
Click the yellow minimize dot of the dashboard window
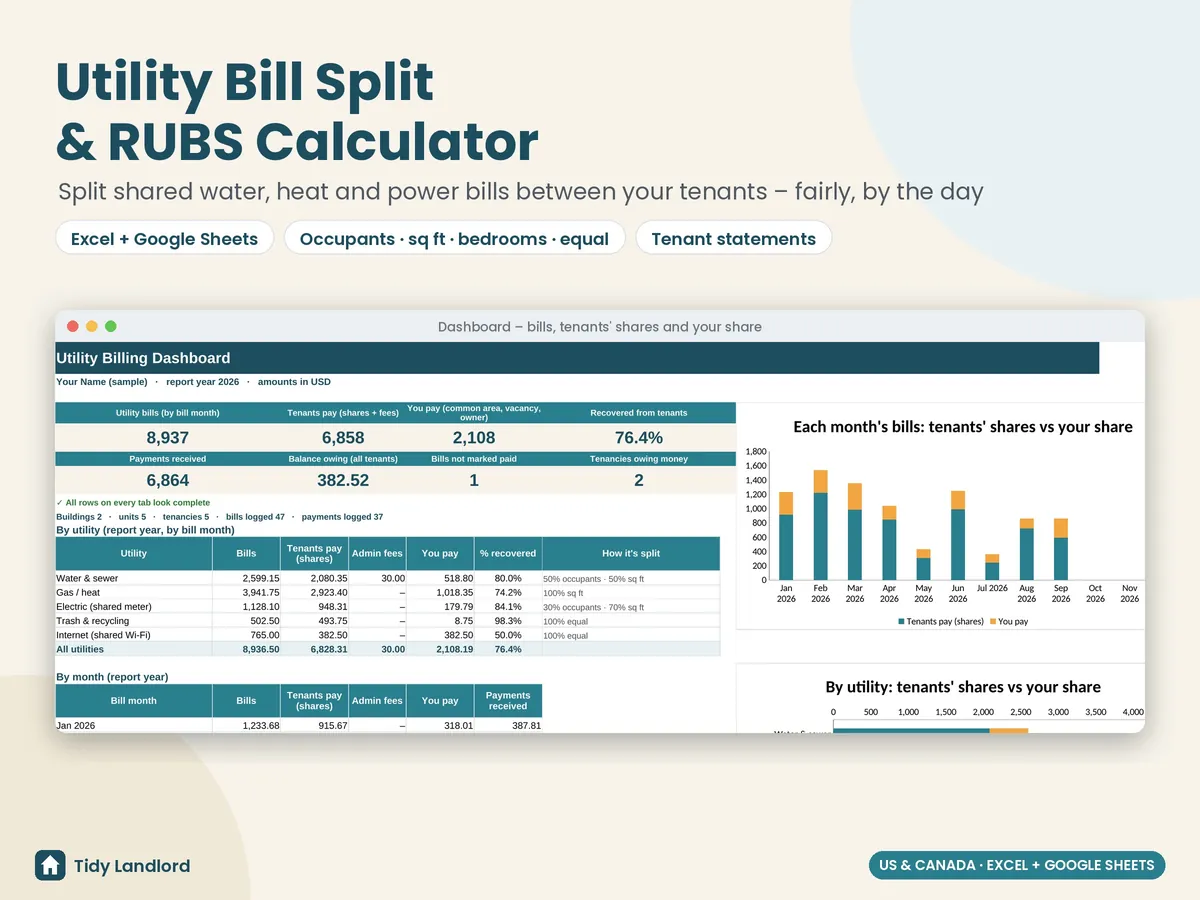(92, 326)
